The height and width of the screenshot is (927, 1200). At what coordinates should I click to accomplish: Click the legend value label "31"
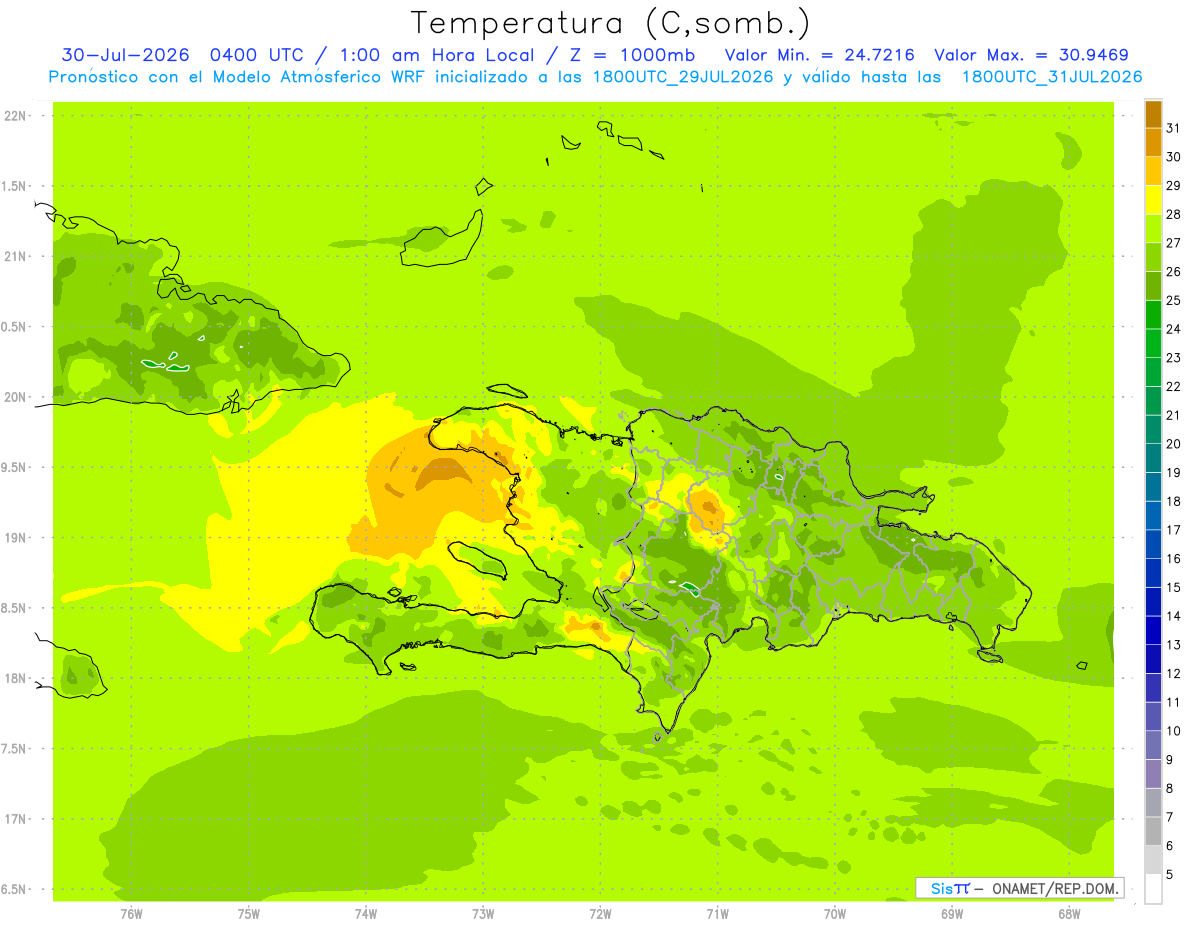(x=1174, y=128)
